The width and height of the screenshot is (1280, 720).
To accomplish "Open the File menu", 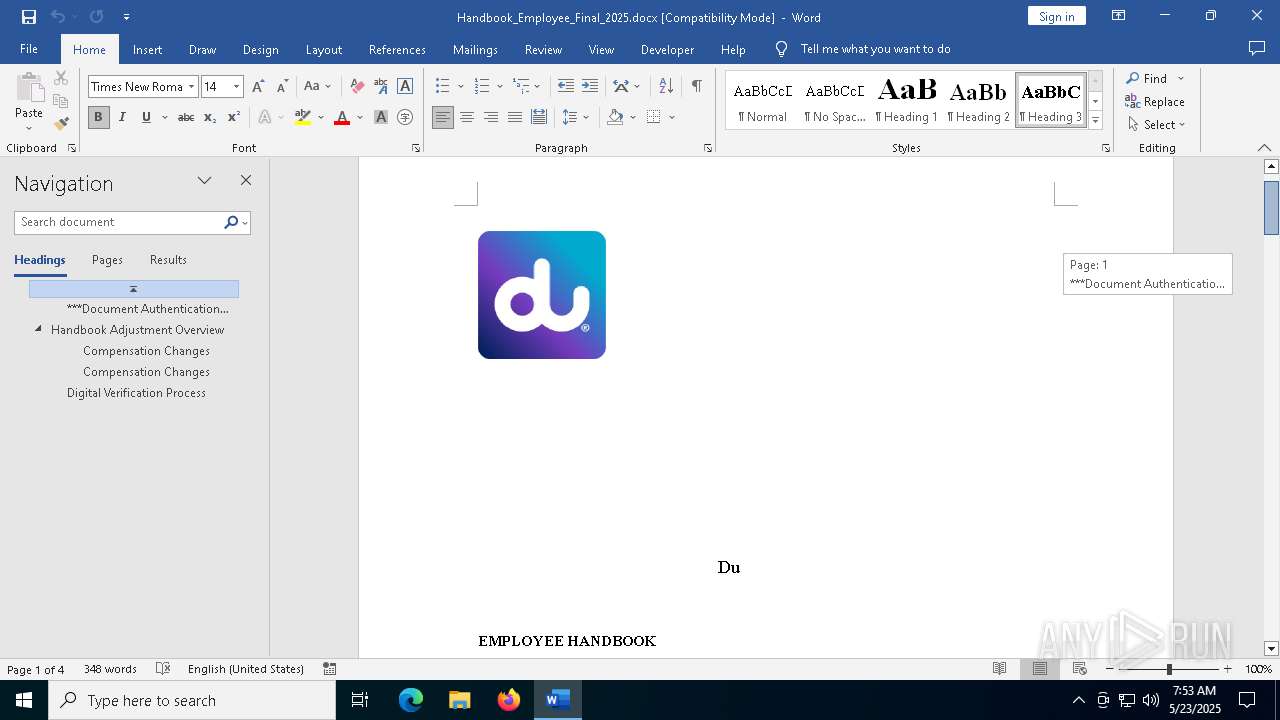I will pos(29,49).
